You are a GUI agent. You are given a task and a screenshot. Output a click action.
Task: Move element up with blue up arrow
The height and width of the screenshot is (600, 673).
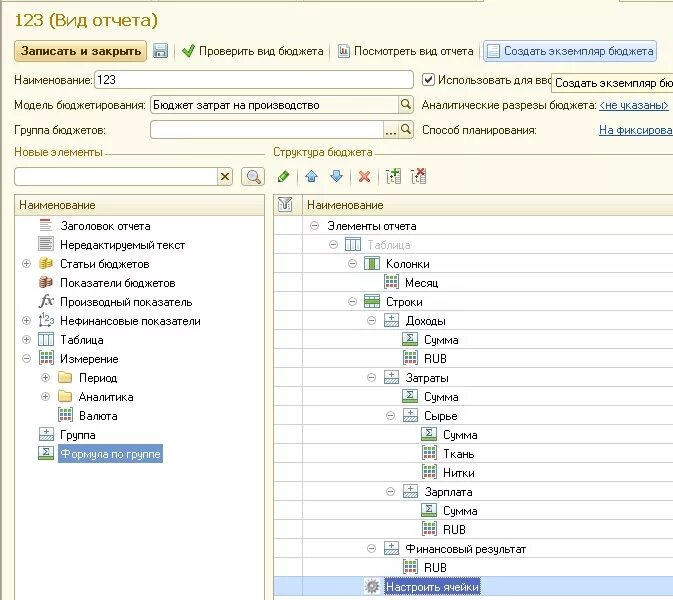click(312, 176)
